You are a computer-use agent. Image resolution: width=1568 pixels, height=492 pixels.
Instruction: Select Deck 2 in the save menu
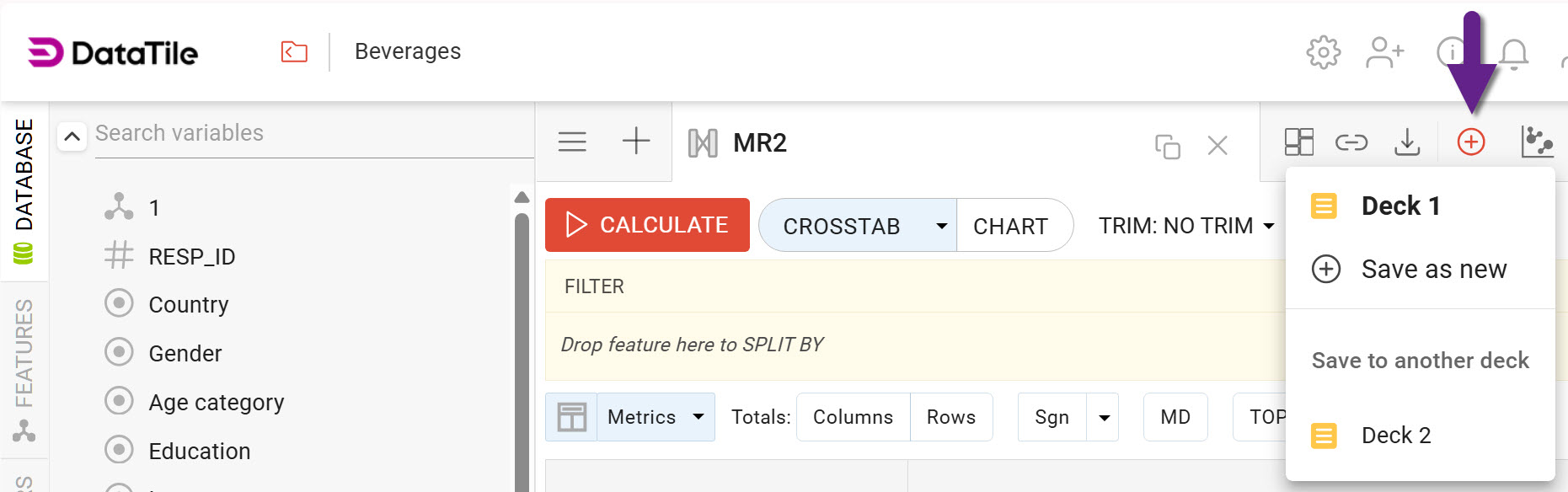tap(1395, 436)
